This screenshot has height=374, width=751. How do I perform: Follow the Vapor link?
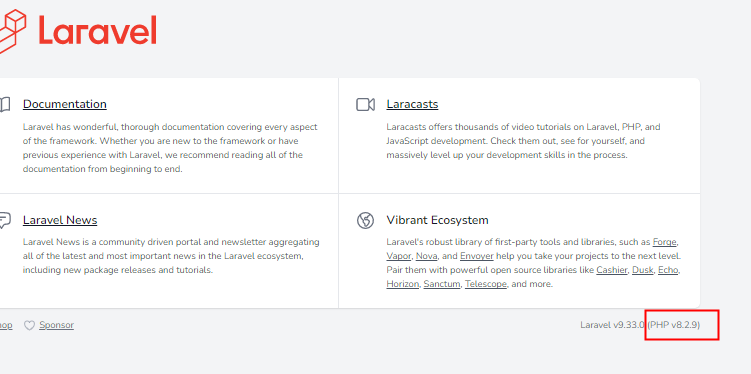pyautogui.click(x=398, y=256)
